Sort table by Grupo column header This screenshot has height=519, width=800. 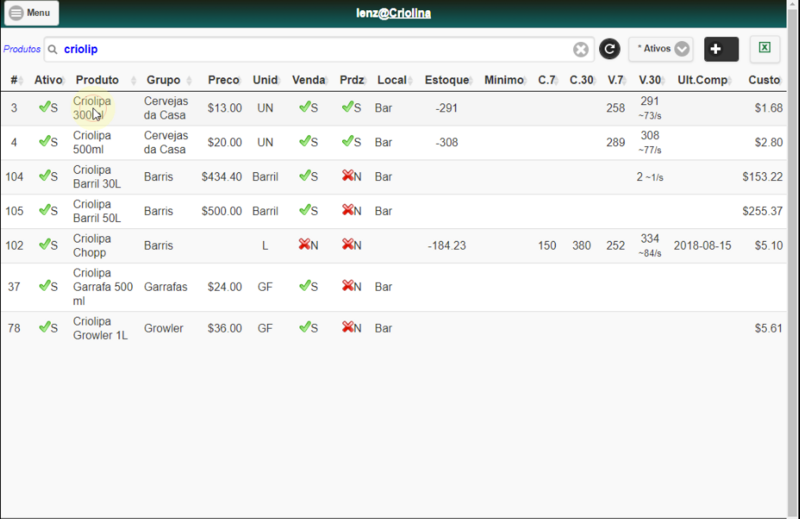[163, 80]
